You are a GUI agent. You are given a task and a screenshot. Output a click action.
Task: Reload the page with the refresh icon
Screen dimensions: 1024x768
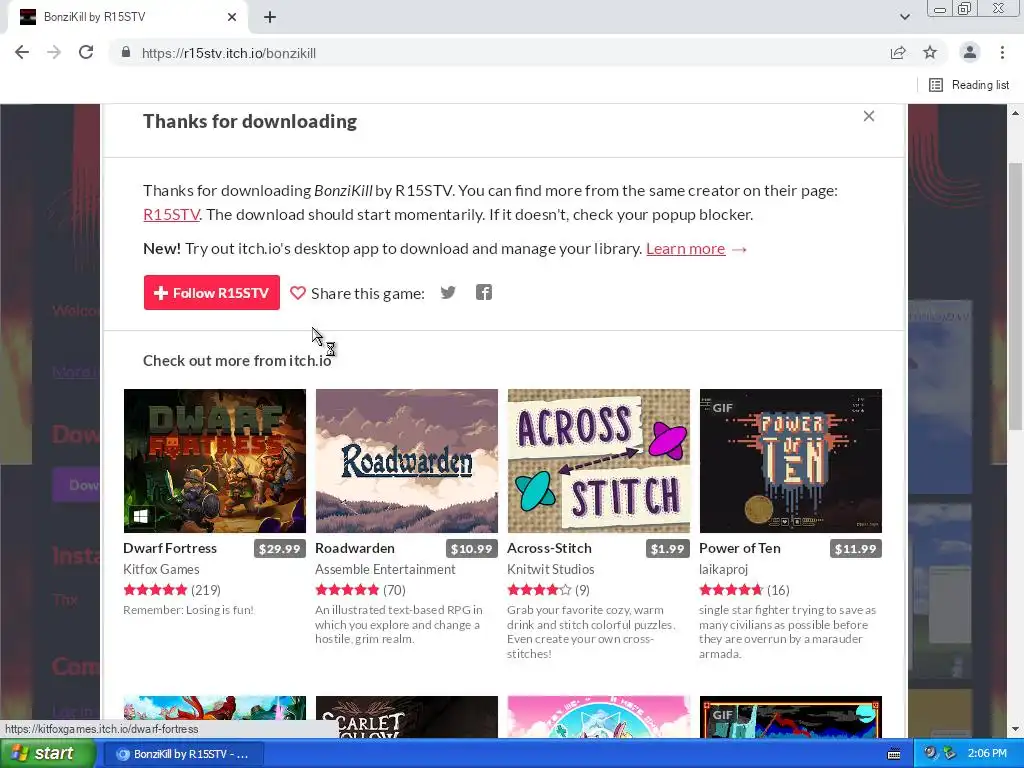point(86,52)
